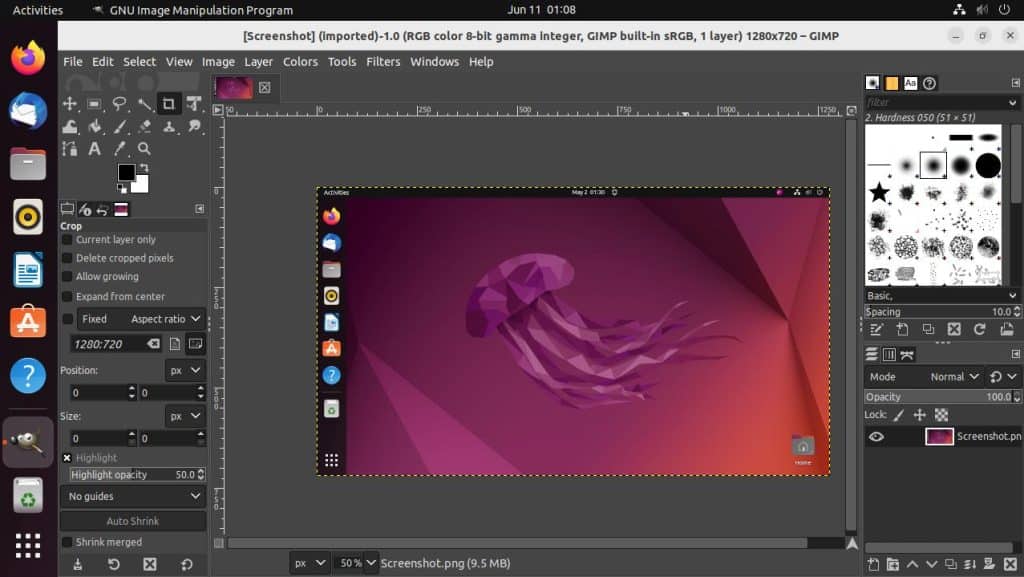The height and width of the screenshot is (577, 1024).
Task: Select the Paintbrush tool
Action: click(120, 127)
